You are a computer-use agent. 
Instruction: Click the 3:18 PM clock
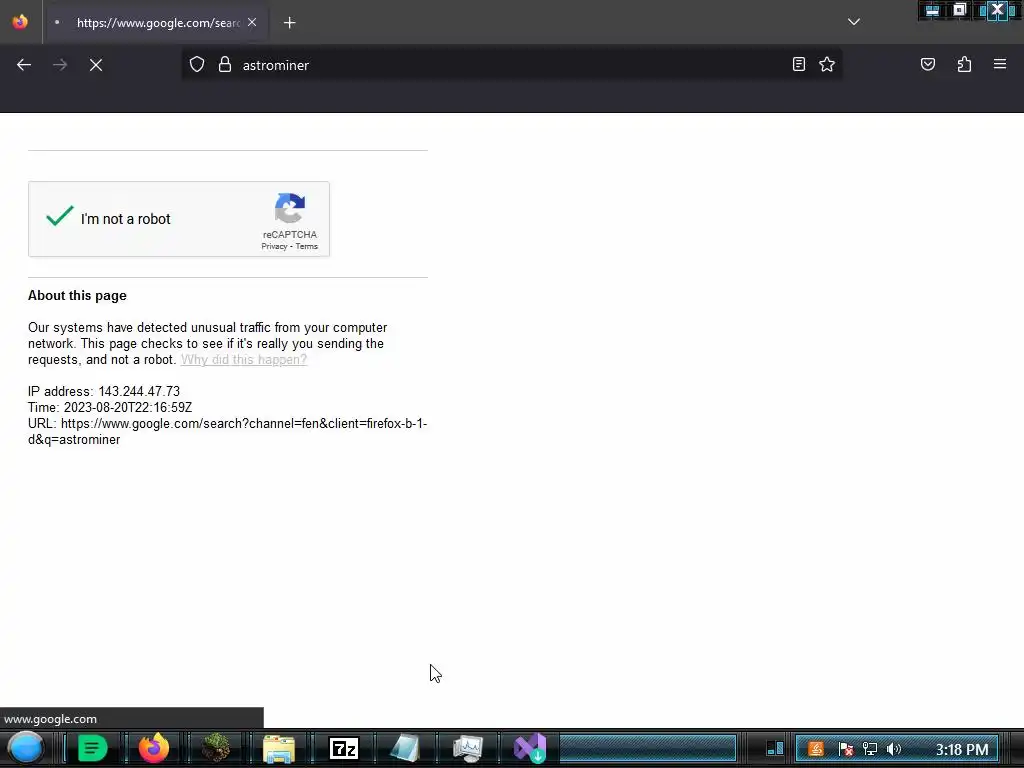pos(962,749)
